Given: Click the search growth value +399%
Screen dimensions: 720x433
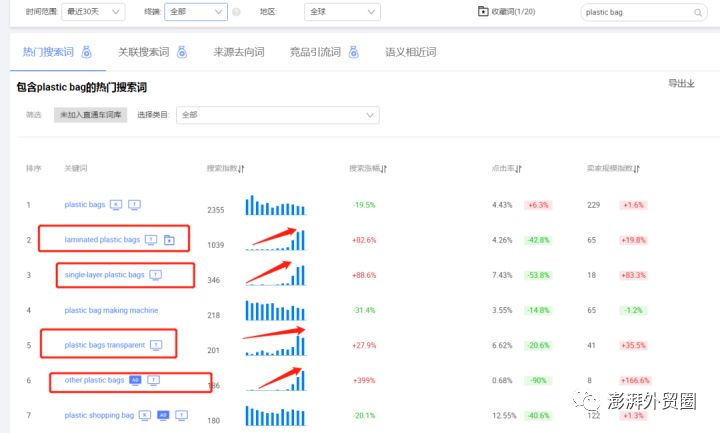Looking at the screenshot, I should (364, 381).
